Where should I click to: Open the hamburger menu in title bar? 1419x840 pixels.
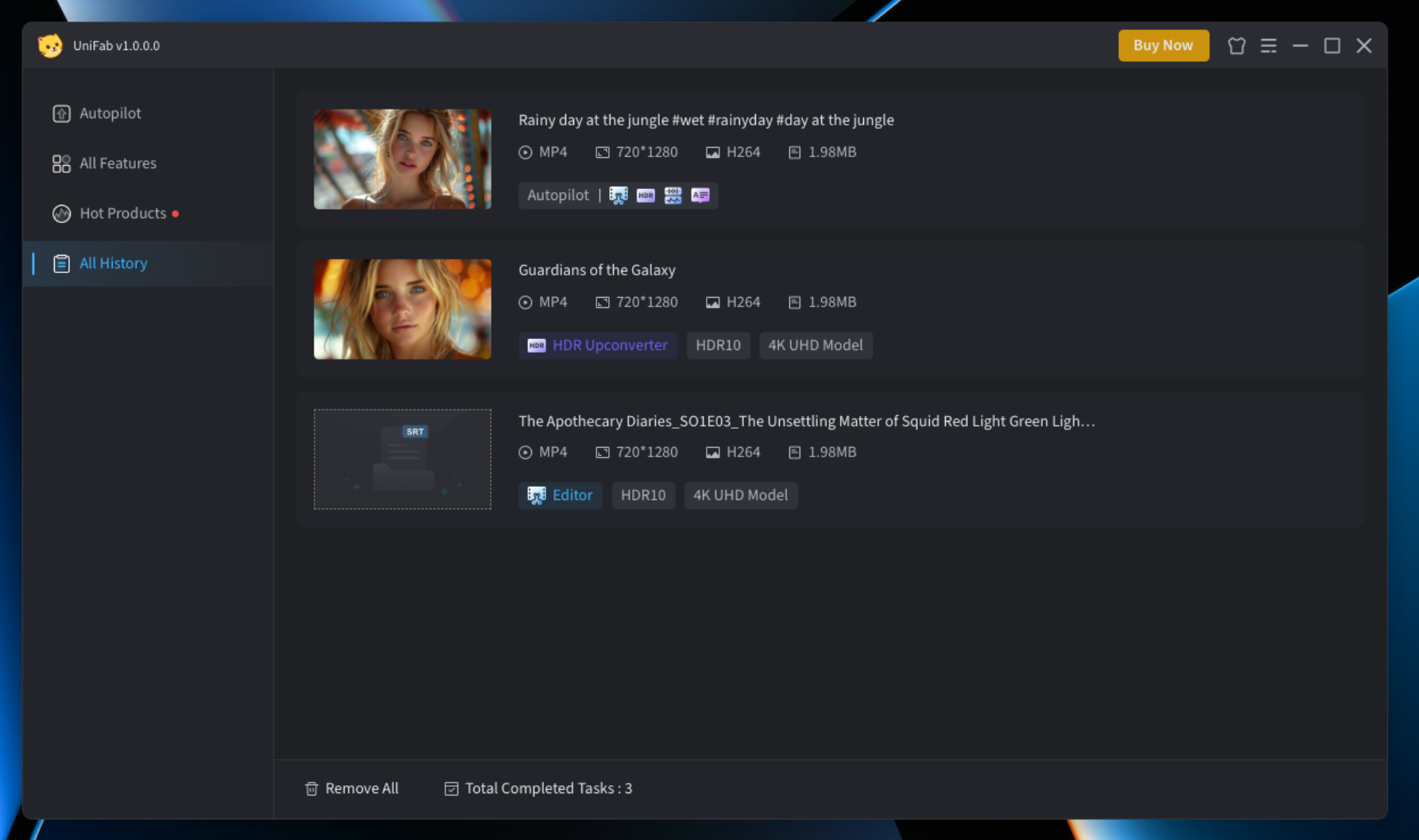click(x=1268, y=45)
